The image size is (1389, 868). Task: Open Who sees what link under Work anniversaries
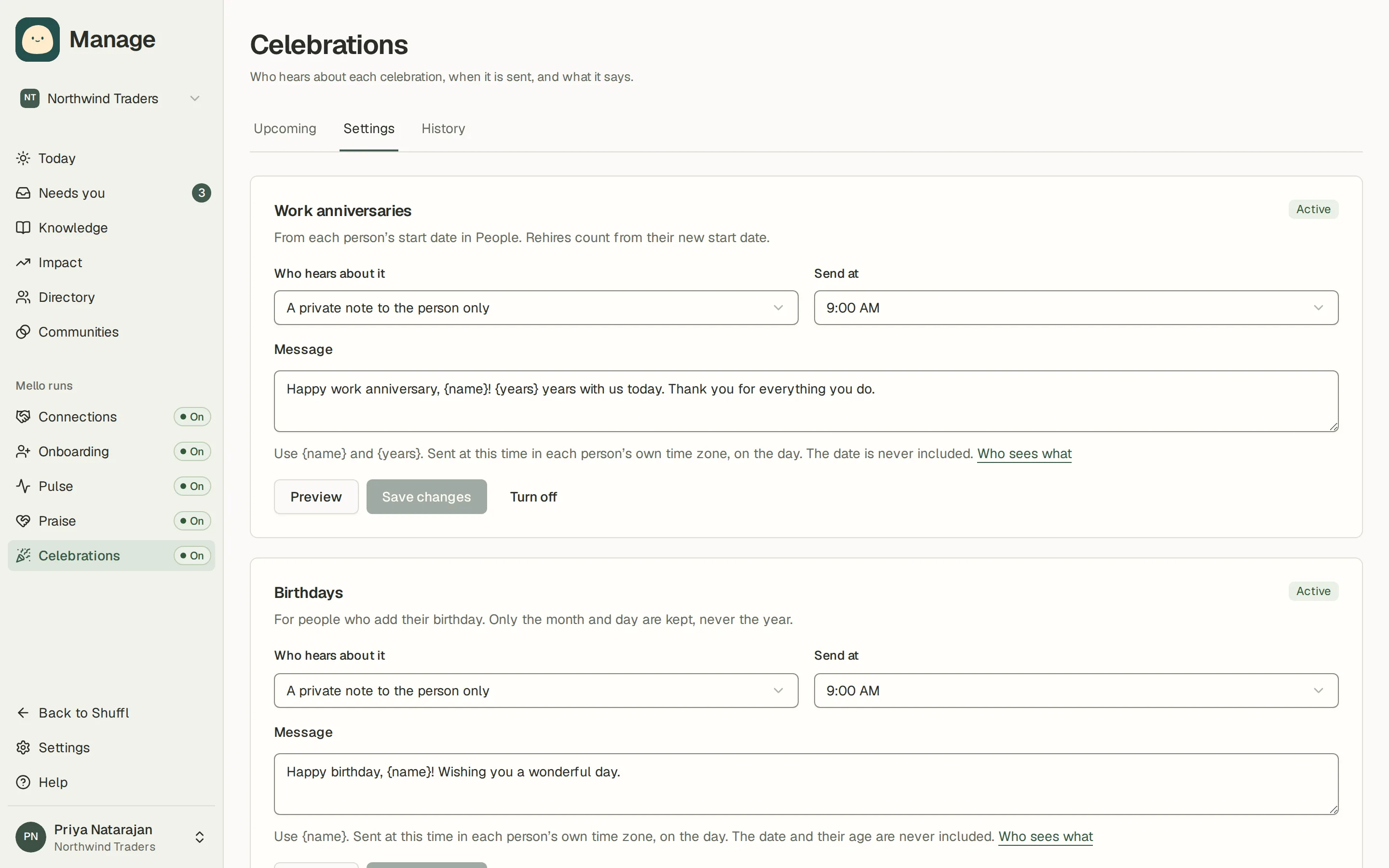1024,454
